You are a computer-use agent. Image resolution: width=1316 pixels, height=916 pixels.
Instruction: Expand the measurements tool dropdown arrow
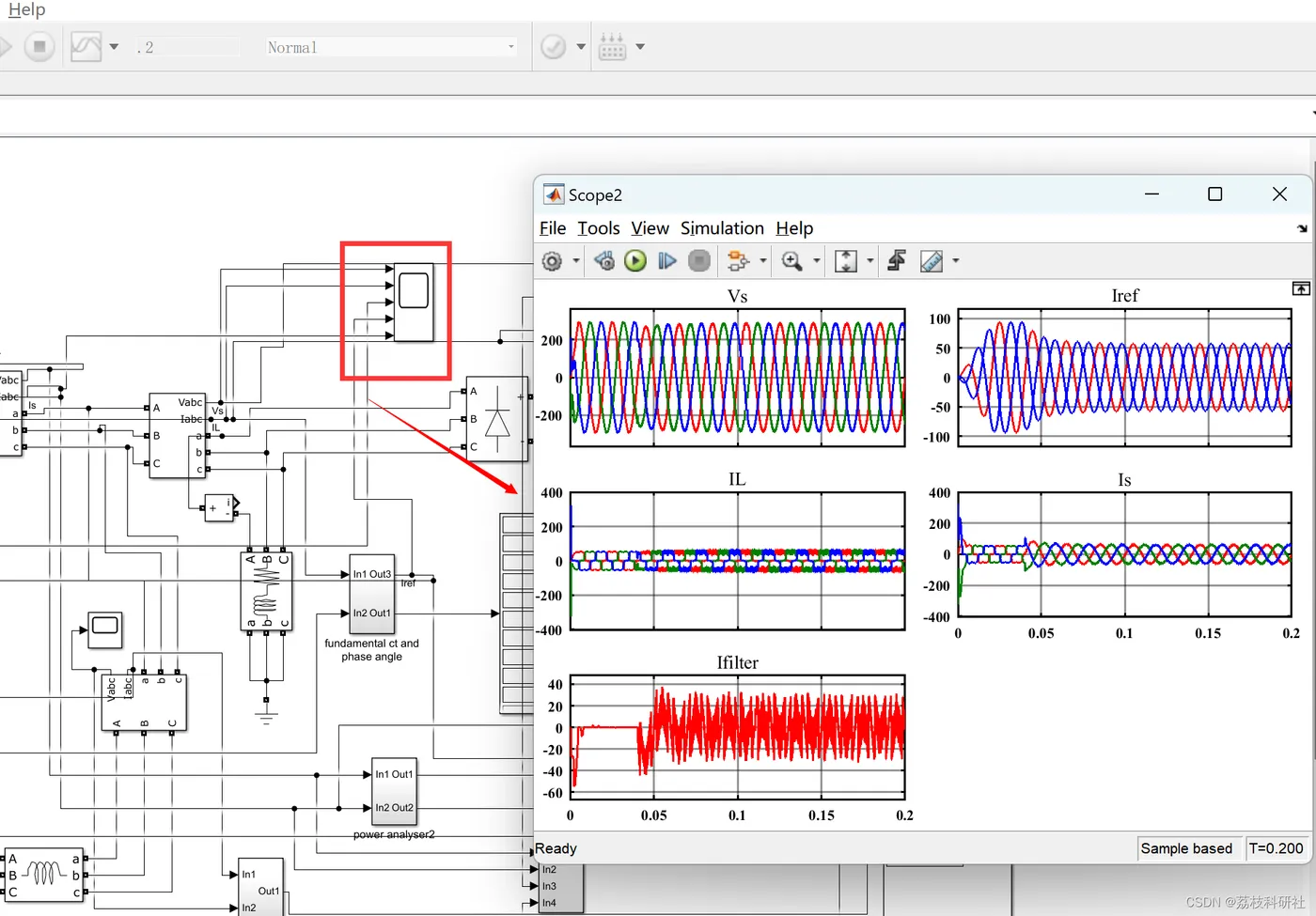956,261
